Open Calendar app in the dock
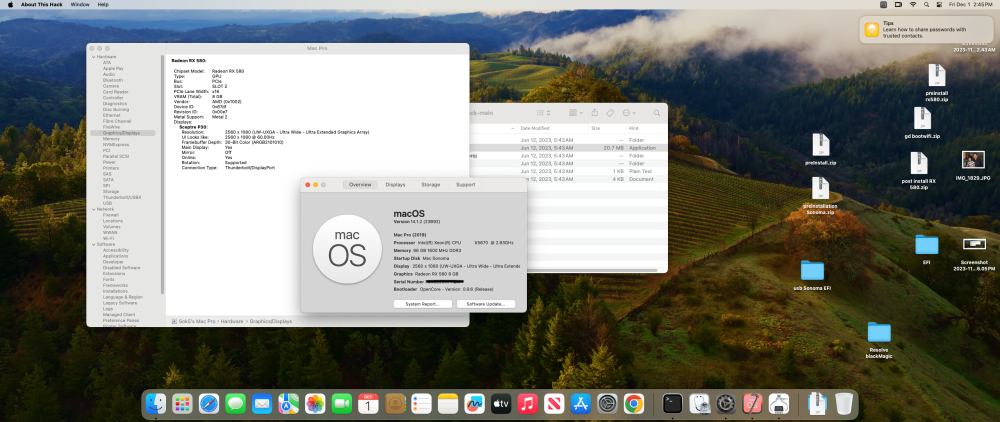 [x=369, y=404]
